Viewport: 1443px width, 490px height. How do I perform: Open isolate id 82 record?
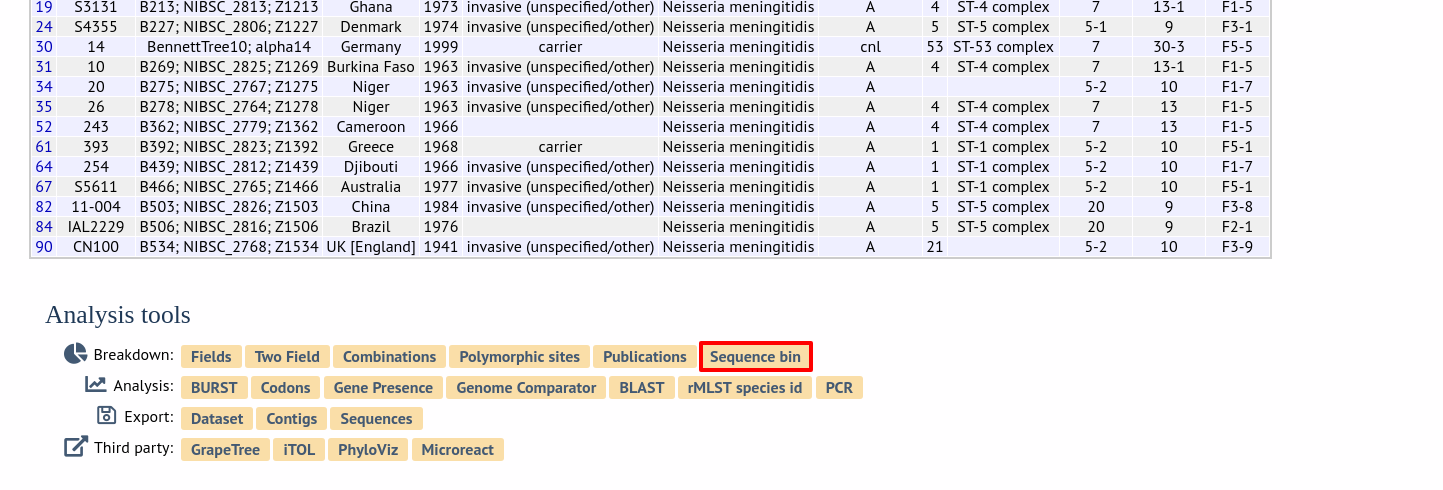coord(44,207)
